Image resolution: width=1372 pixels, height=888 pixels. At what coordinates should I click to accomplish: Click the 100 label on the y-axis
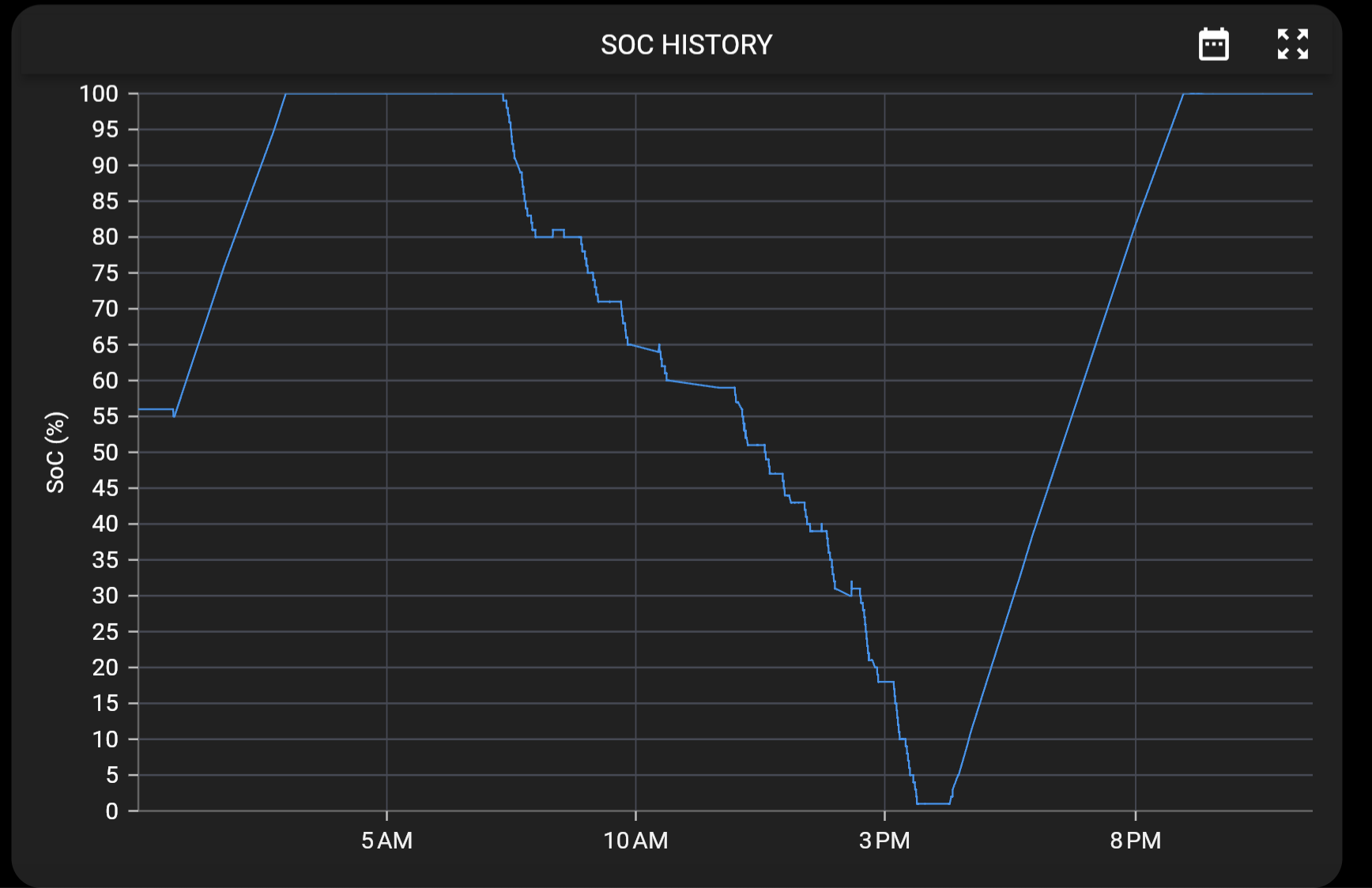(99, 94)
